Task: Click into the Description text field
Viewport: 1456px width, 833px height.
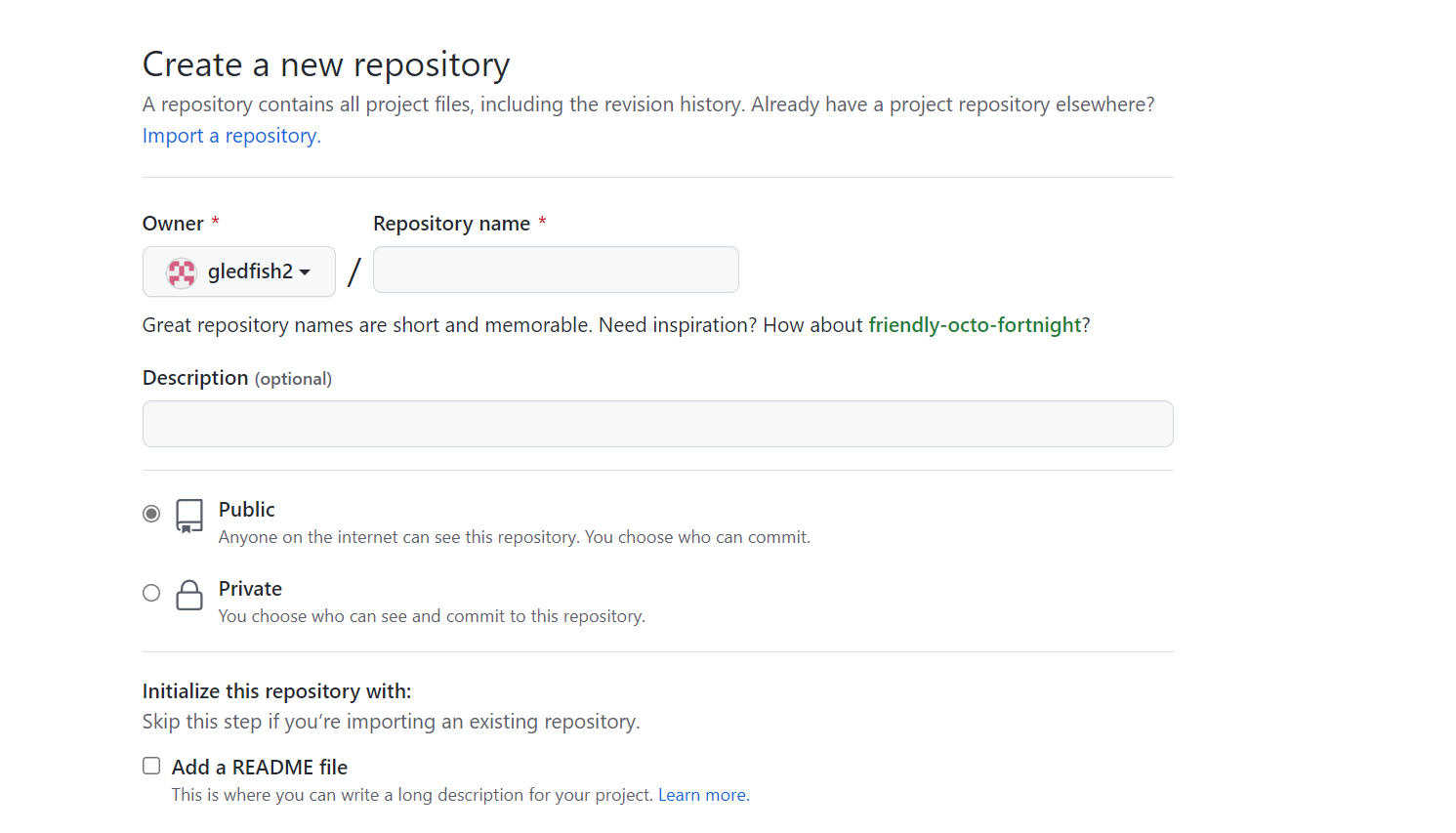Action: [657, 424]
